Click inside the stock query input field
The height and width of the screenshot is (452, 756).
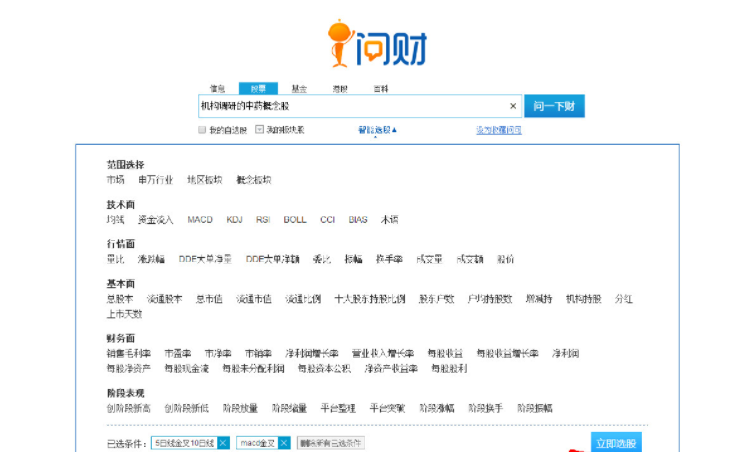(350, 106)
